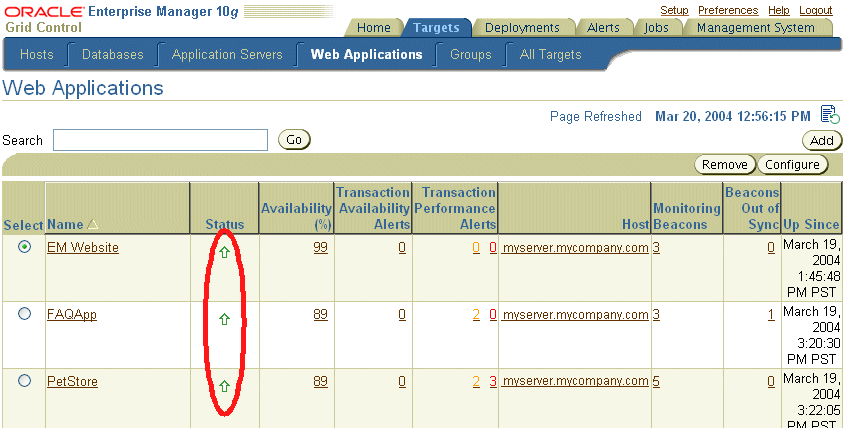The width and height of the screenshot is (852, 428).
Task: Click the Add button
Action: click(x=822, y=141)
